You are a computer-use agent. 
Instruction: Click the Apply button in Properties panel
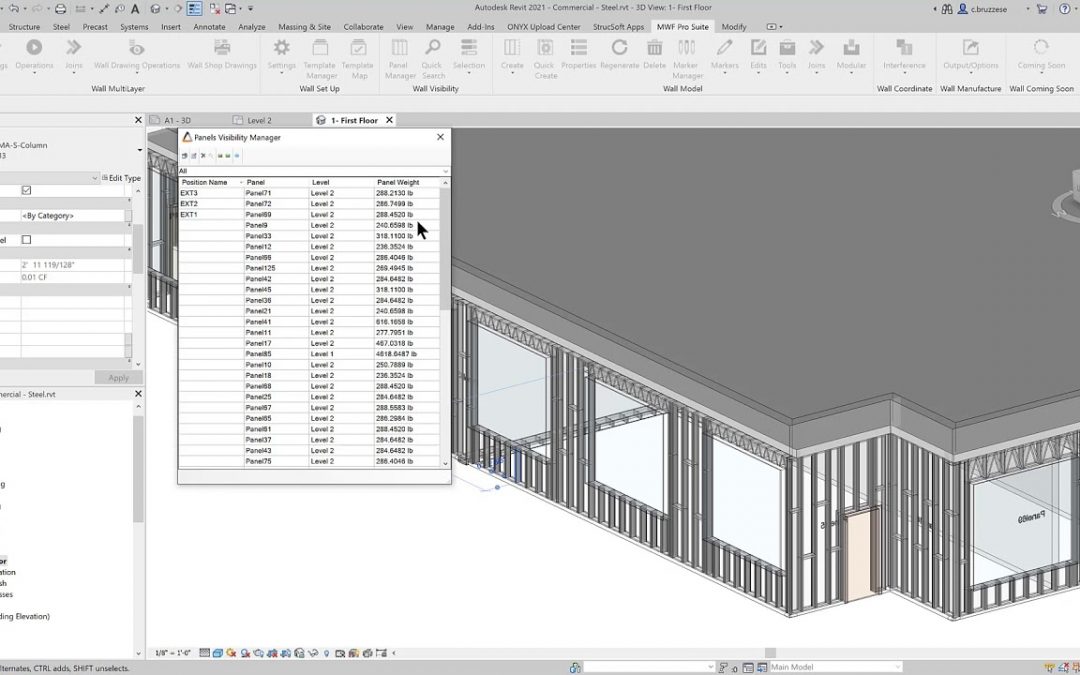tap(118, 377)
